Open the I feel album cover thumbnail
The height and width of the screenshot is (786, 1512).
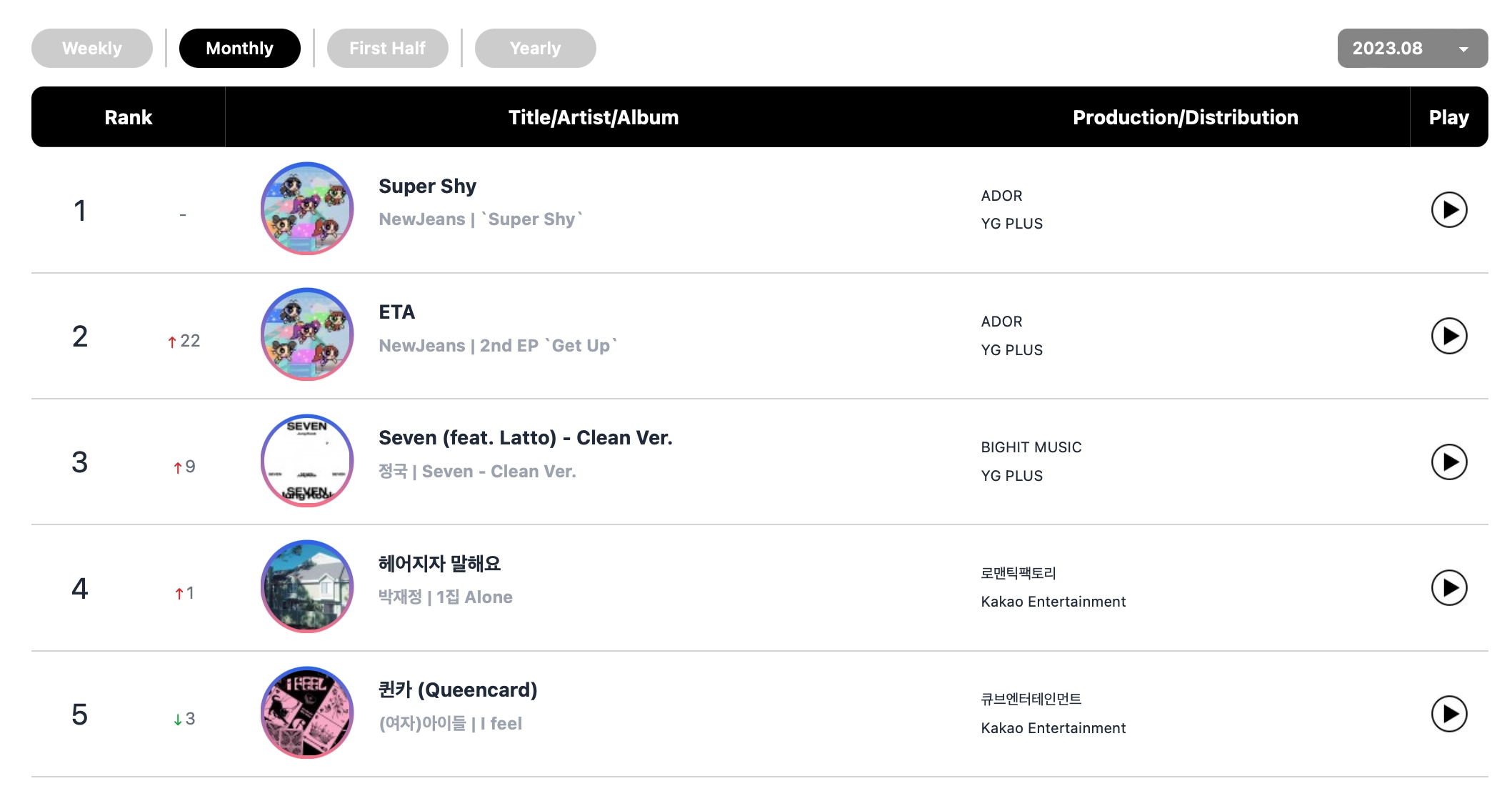click(307, 712)
